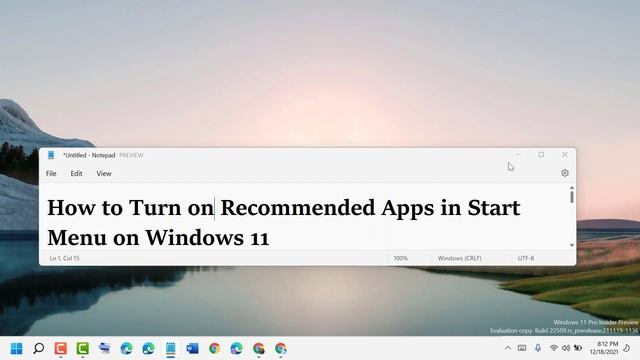Open the green Camtasia taskbar icon
The height and width of the screenshot is (360, 640).
(83, 349)
